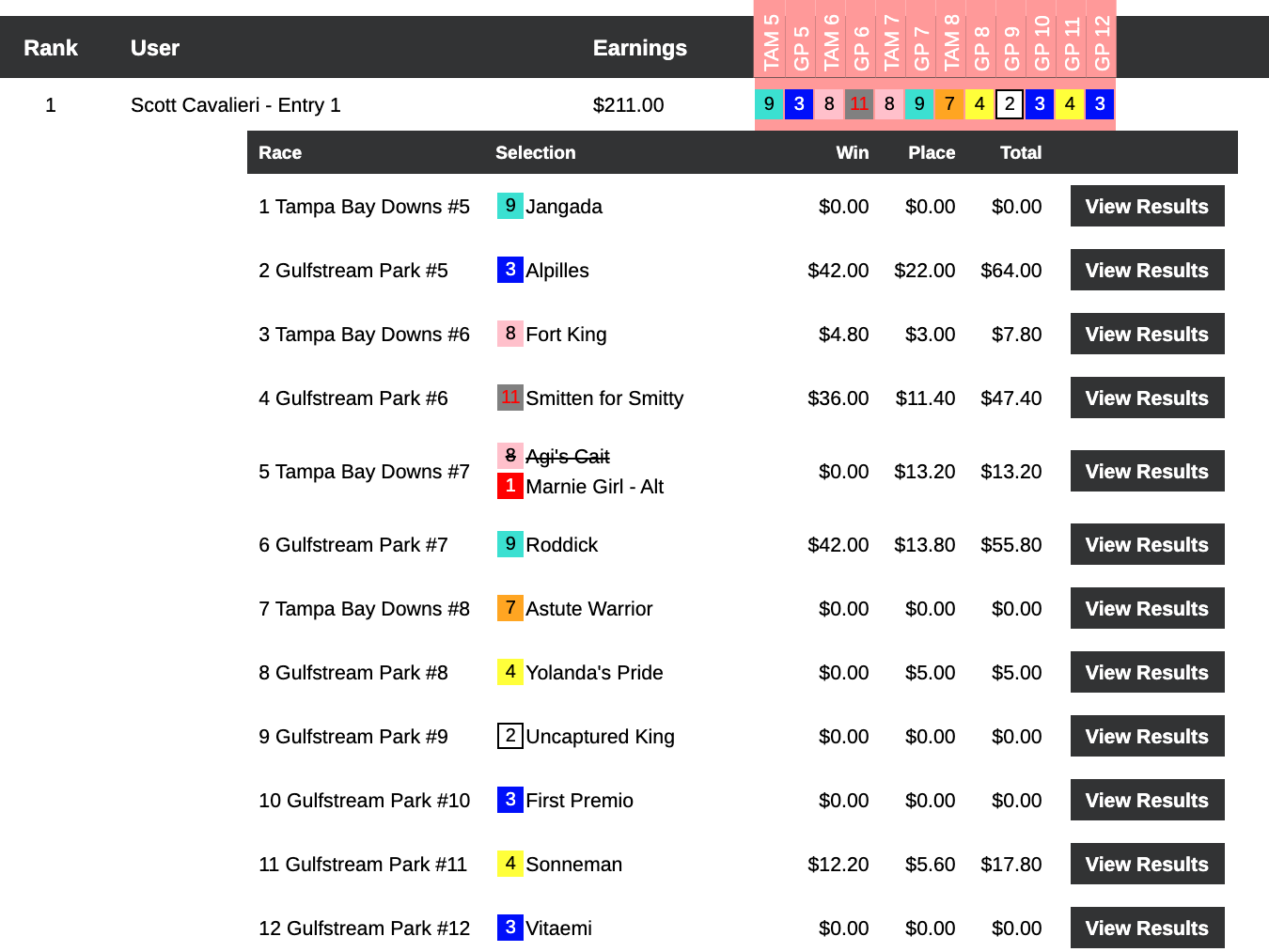Click the white 2 badge beside Uncaptured King
1269x952 pixels.
click(509, 736)
